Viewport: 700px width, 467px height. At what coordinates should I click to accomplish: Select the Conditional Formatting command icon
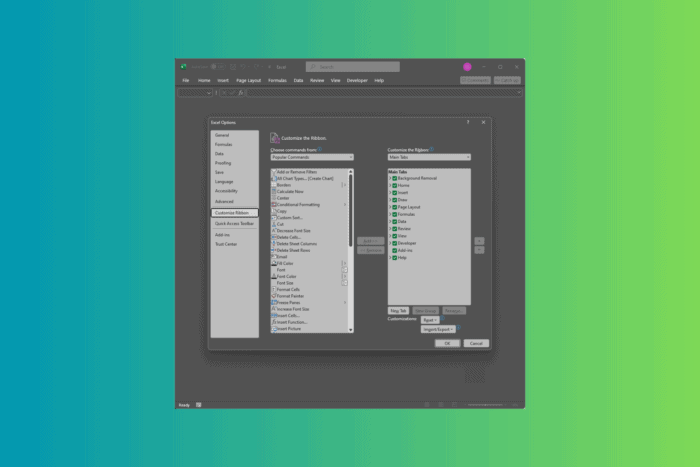pyautogui.click(x=274, y=204)
